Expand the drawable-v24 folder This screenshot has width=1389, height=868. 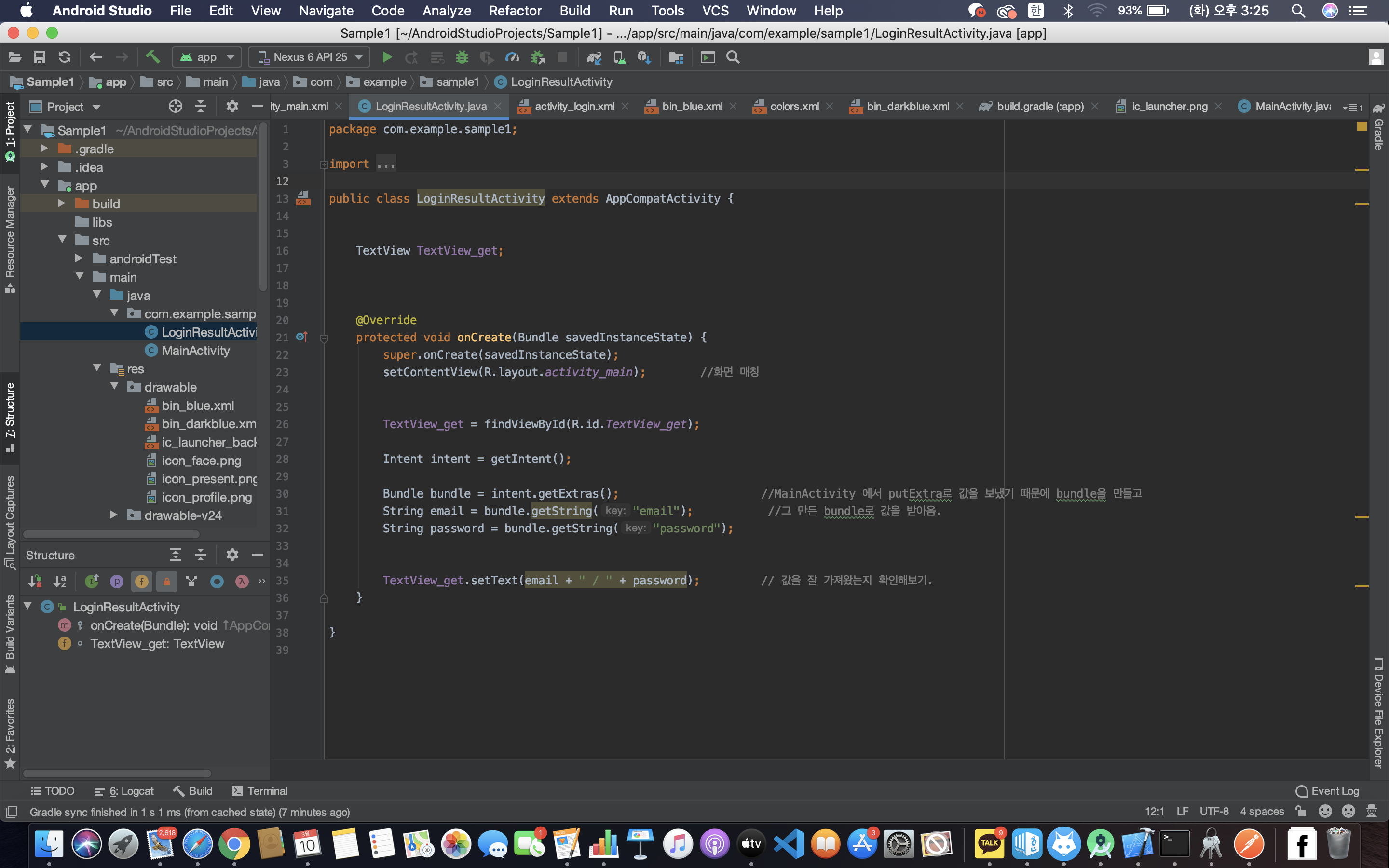click(x=114, y=515)
